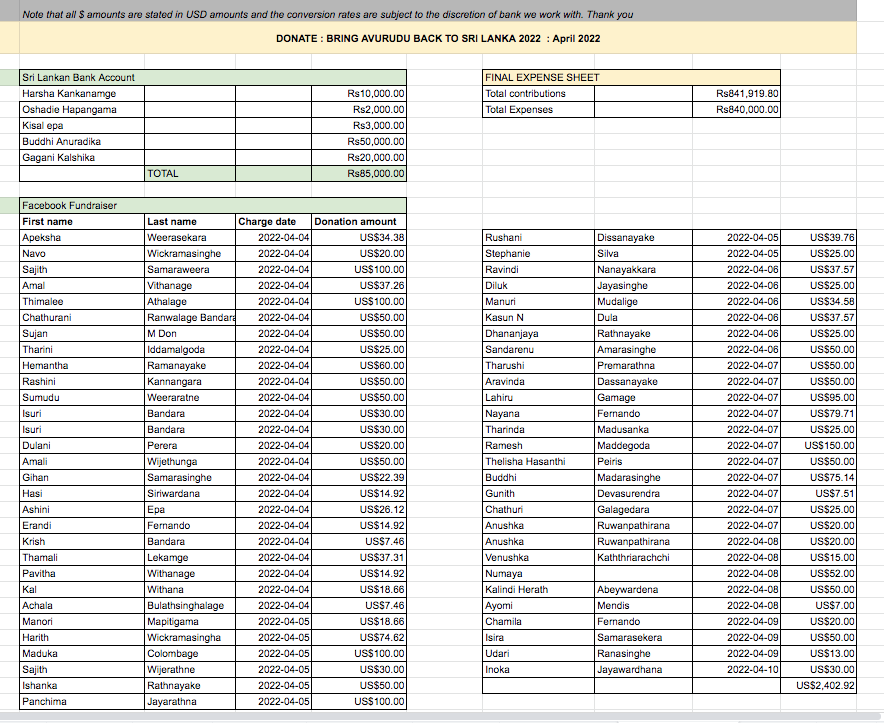Select the 'Iddamalgoda' last name cell
Screen dimensions: 884x723
click(190, 349)
